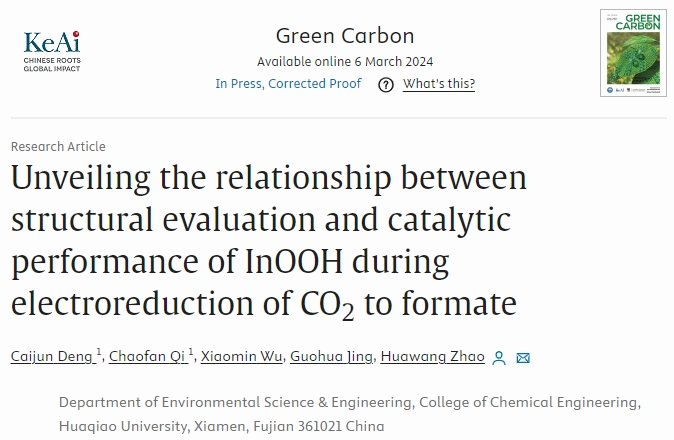The height and width of the screenshot is (440, 674).
Task: Open author Xiaomin Wu details
Action: pos(242,356)
